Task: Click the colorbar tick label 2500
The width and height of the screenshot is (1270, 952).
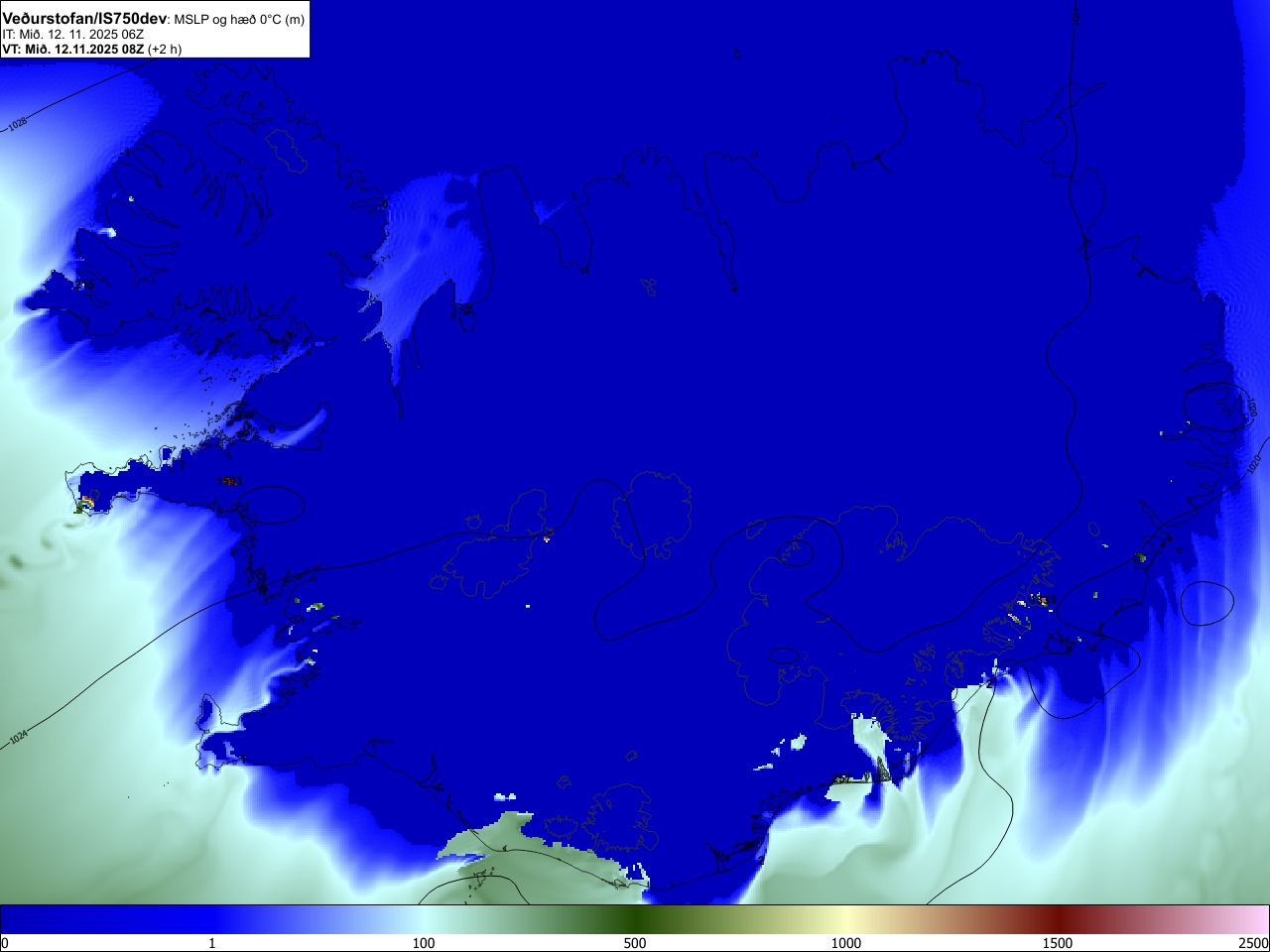Action: pyautogui.click(x=1254, y=943)
